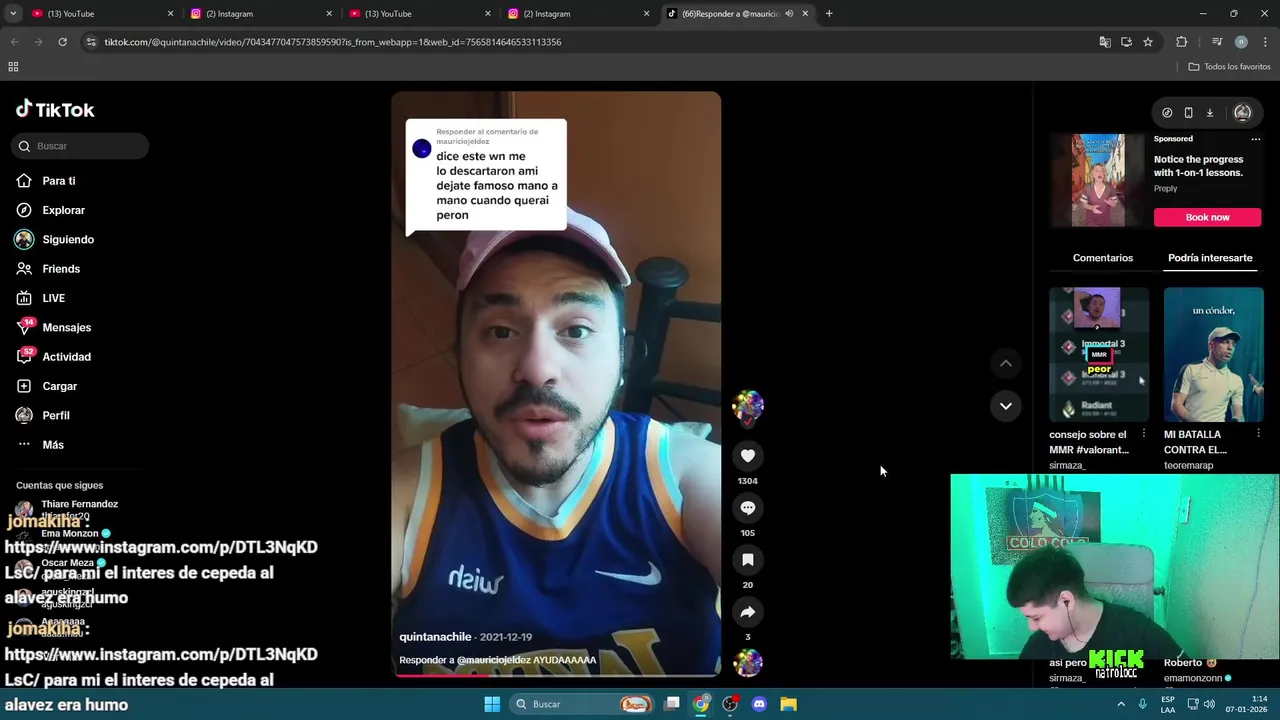Save video with the bookmark icon
This screenshot has width=1280, height=720.
pyautogui.click(x=747, y=560)
